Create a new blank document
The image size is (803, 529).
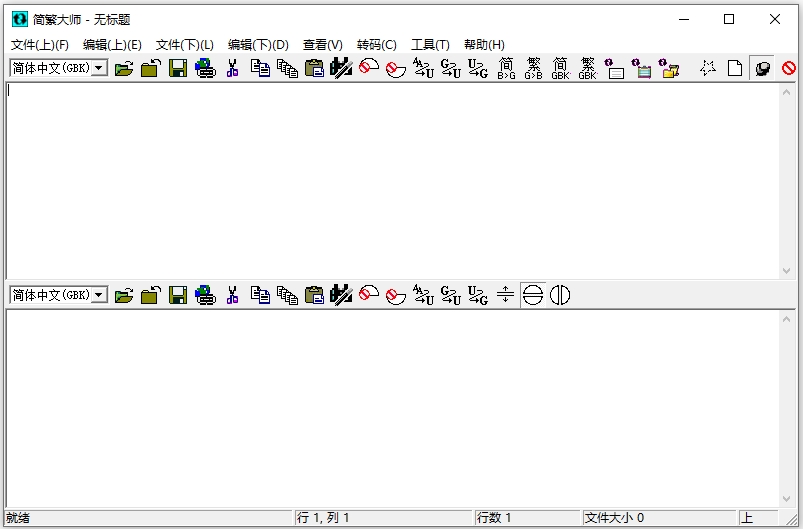pos(735,68)
